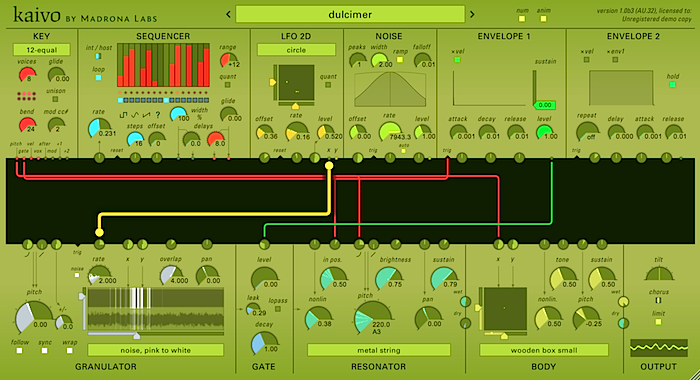The image size is (700, 380).
Task: Click the output tilt dial
Action: click(x=658, y=273)
